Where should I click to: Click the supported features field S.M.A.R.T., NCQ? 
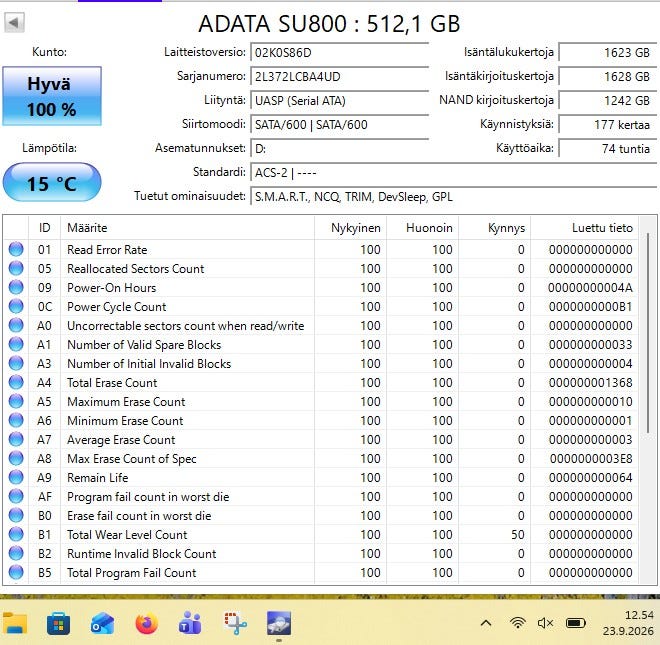[454, 197]
